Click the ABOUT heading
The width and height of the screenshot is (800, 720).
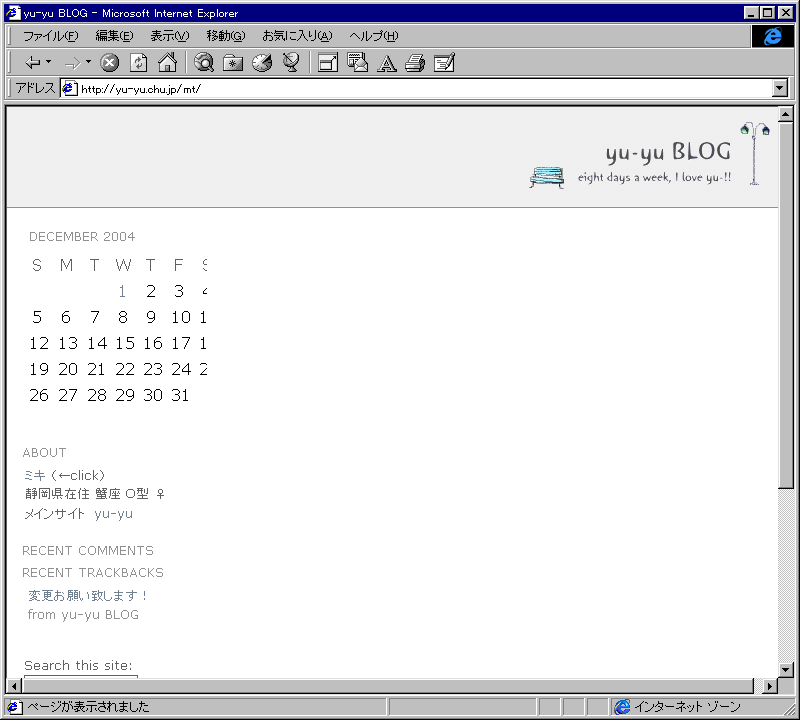pyautogui.click(x=44, y=453)
